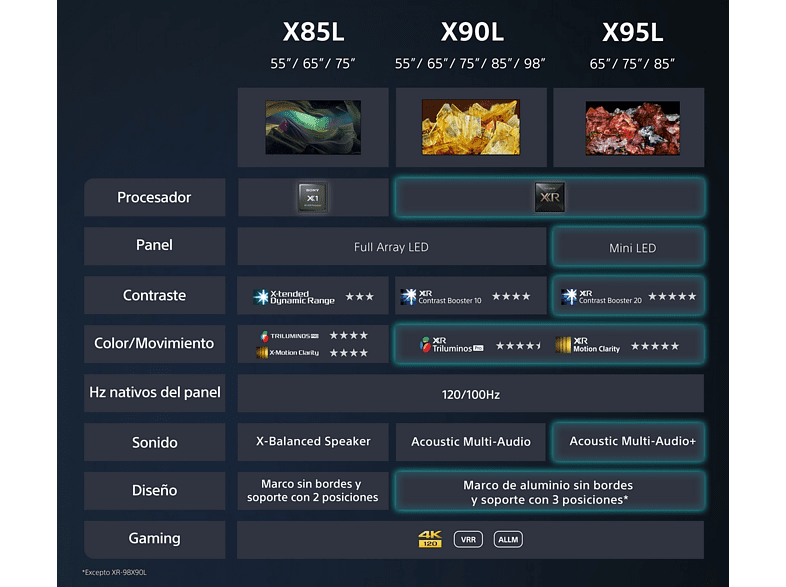Screen dimensions: 786x587
Task: Click the Triluminos logo in the X85L column
Action: tap(289, 336)
